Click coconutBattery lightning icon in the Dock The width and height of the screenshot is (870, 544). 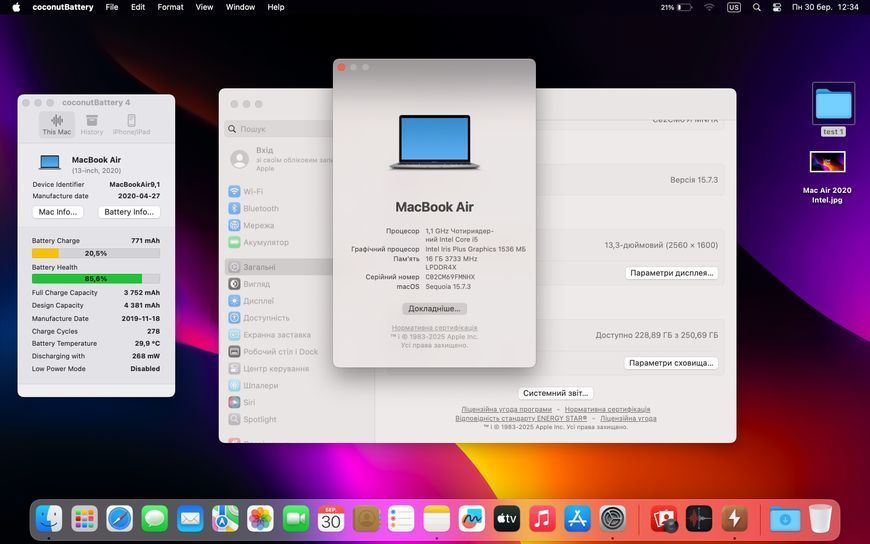point(735,519)
